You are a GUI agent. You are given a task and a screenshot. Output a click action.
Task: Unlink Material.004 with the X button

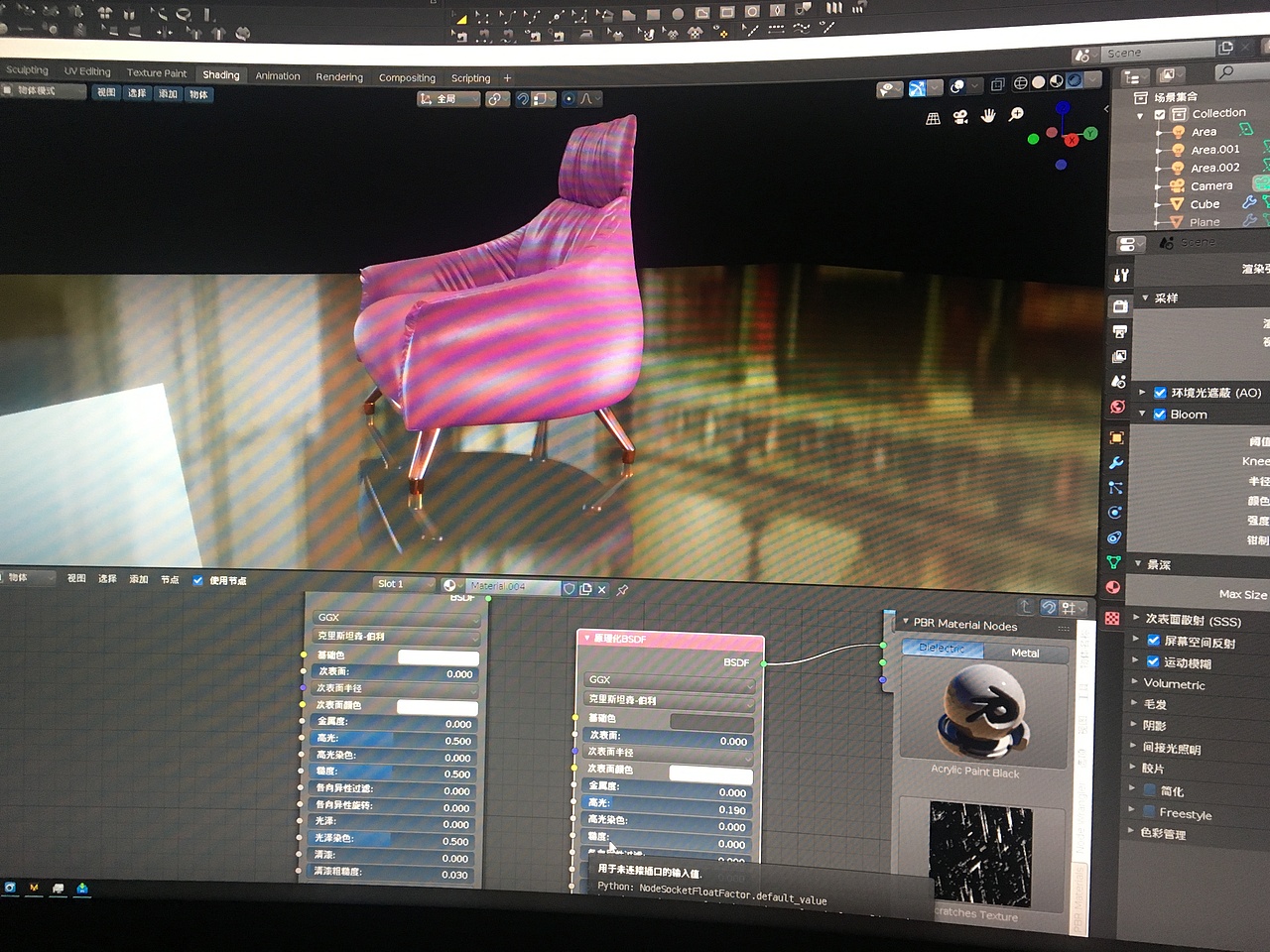click(x=601, y=589)
